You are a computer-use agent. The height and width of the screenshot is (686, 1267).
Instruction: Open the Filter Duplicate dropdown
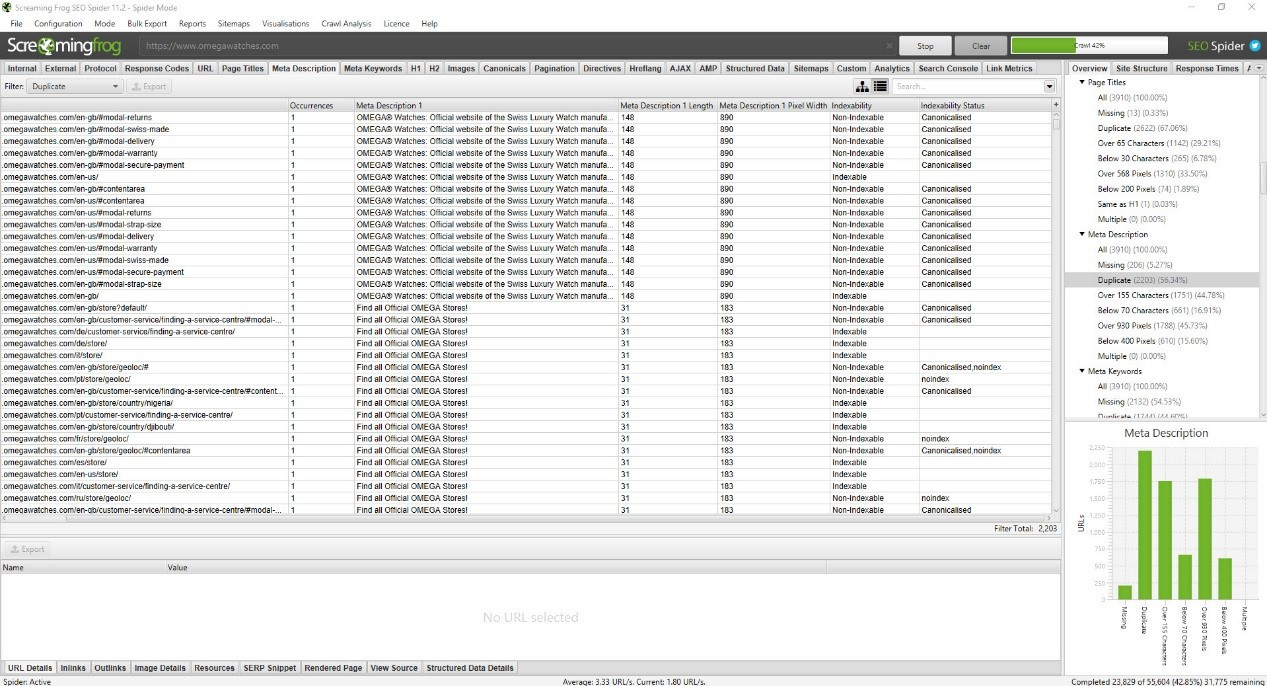coord(75,87)
